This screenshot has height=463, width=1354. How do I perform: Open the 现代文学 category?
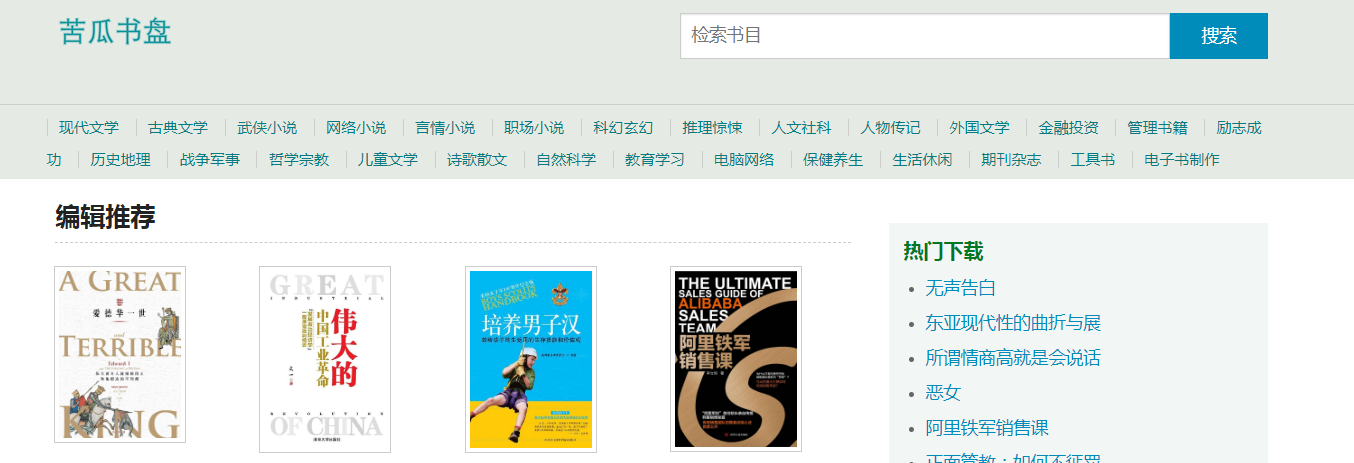pos(89,128)
